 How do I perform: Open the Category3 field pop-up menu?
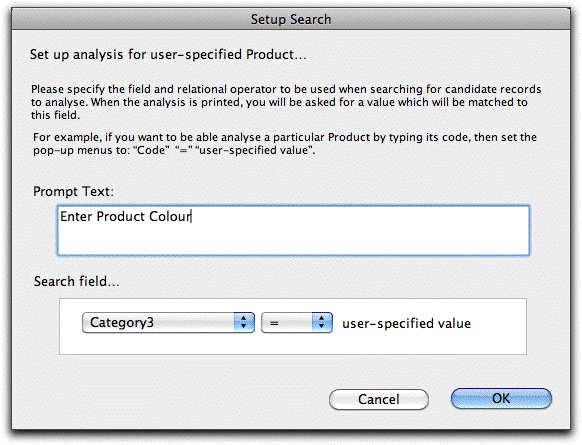(168, 323)
